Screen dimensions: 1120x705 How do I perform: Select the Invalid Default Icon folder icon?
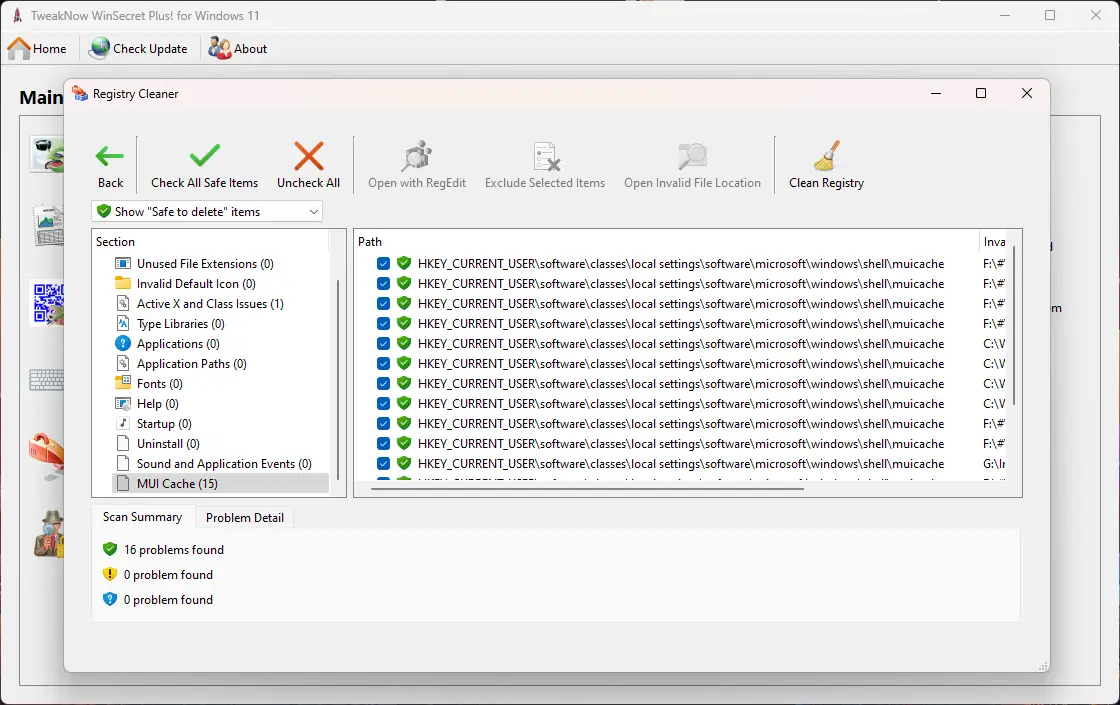click(123, 284)
